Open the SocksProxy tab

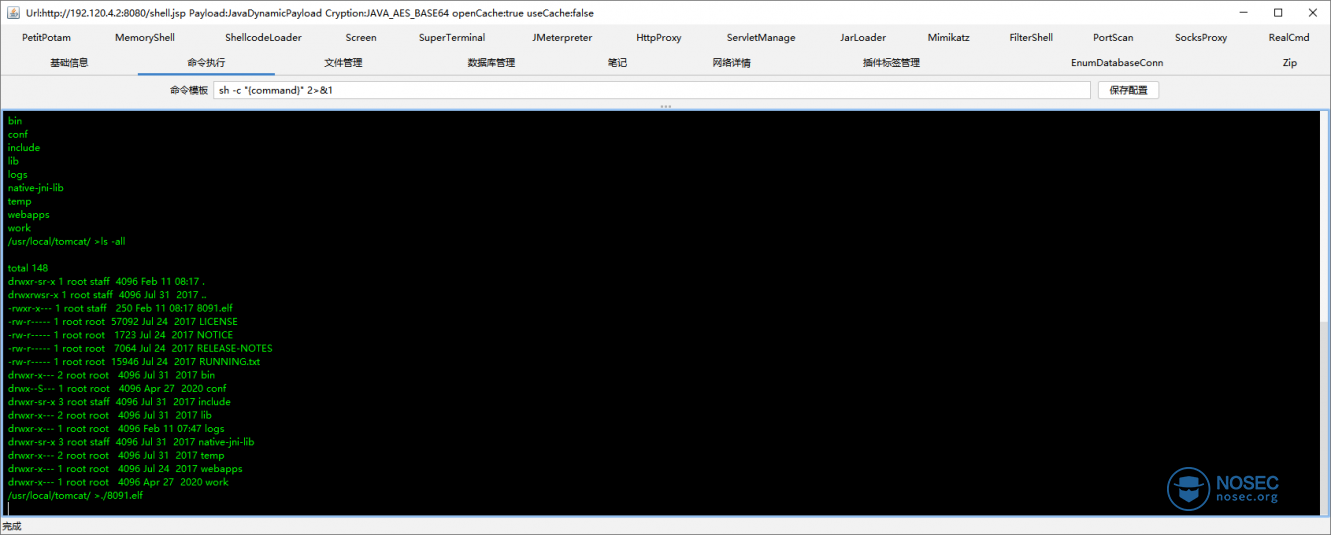[1201, 38]
